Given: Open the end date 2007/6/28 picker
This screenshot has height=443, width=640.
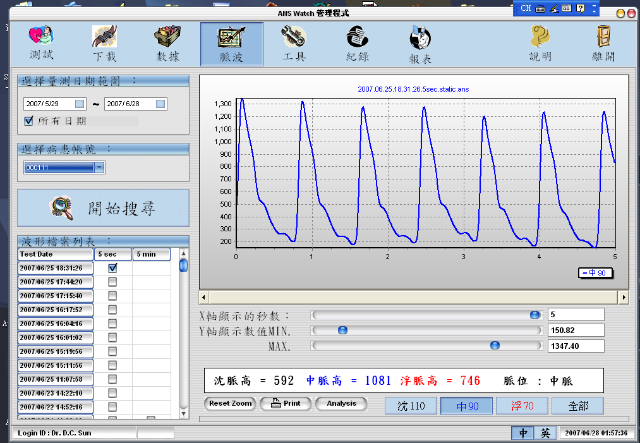Looking at the screenshot, I should click(x=162, y=103).
